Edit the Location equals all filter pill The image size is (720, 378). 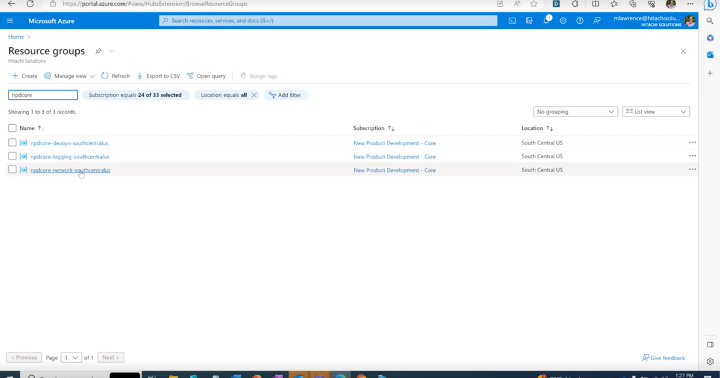pos(224,95)
